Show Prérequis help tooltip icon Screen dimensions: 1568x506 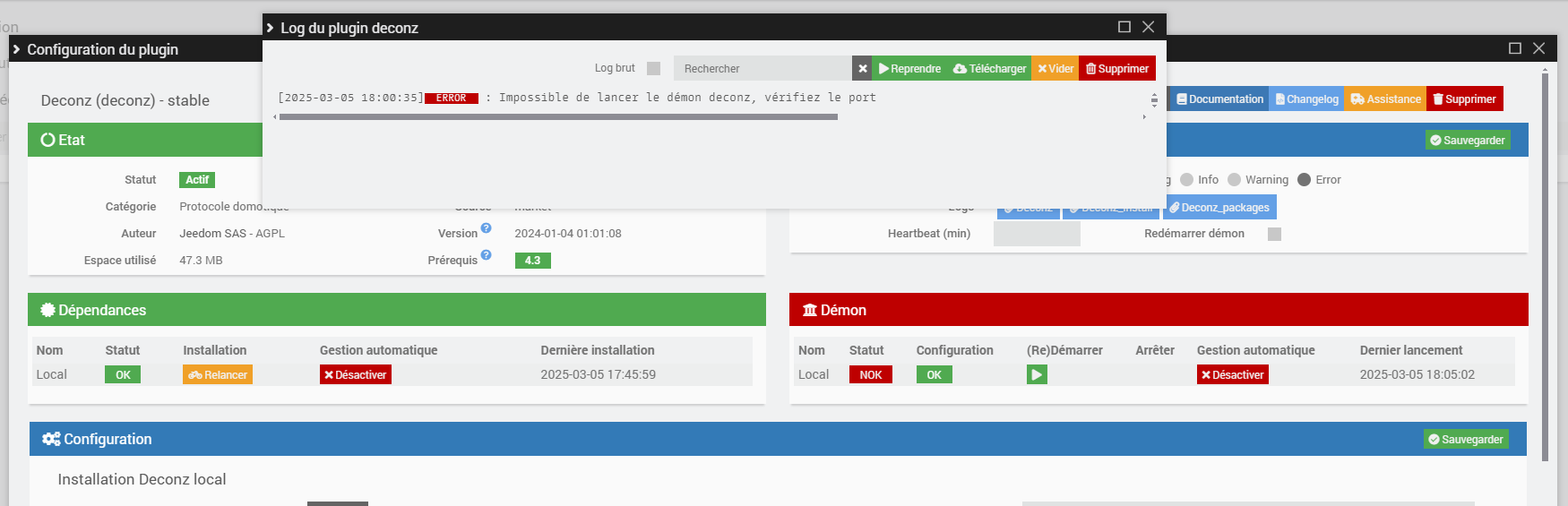[x=486, y=254]
